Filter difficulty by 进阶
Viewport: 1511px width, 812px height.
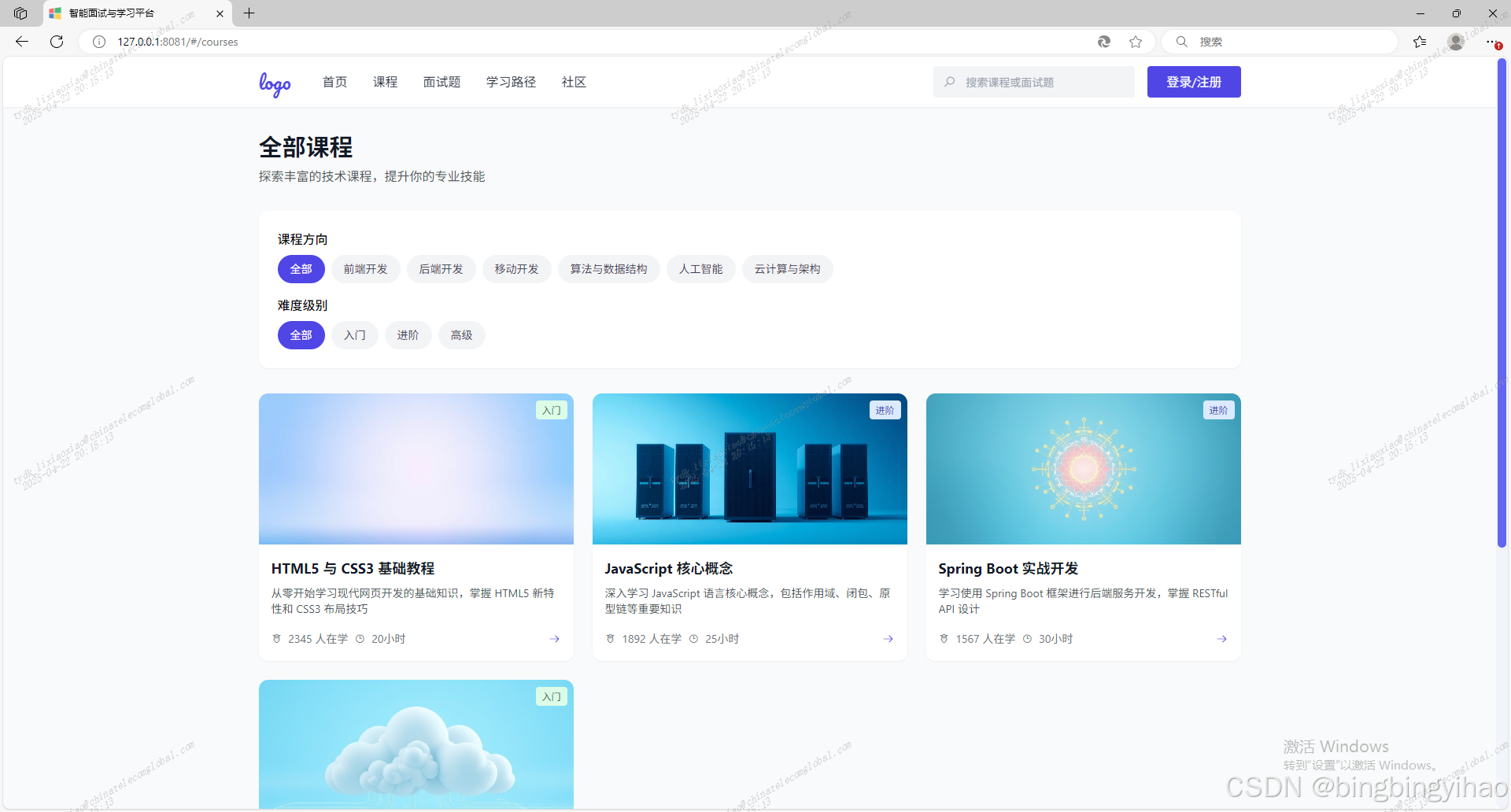coord(408,335)
